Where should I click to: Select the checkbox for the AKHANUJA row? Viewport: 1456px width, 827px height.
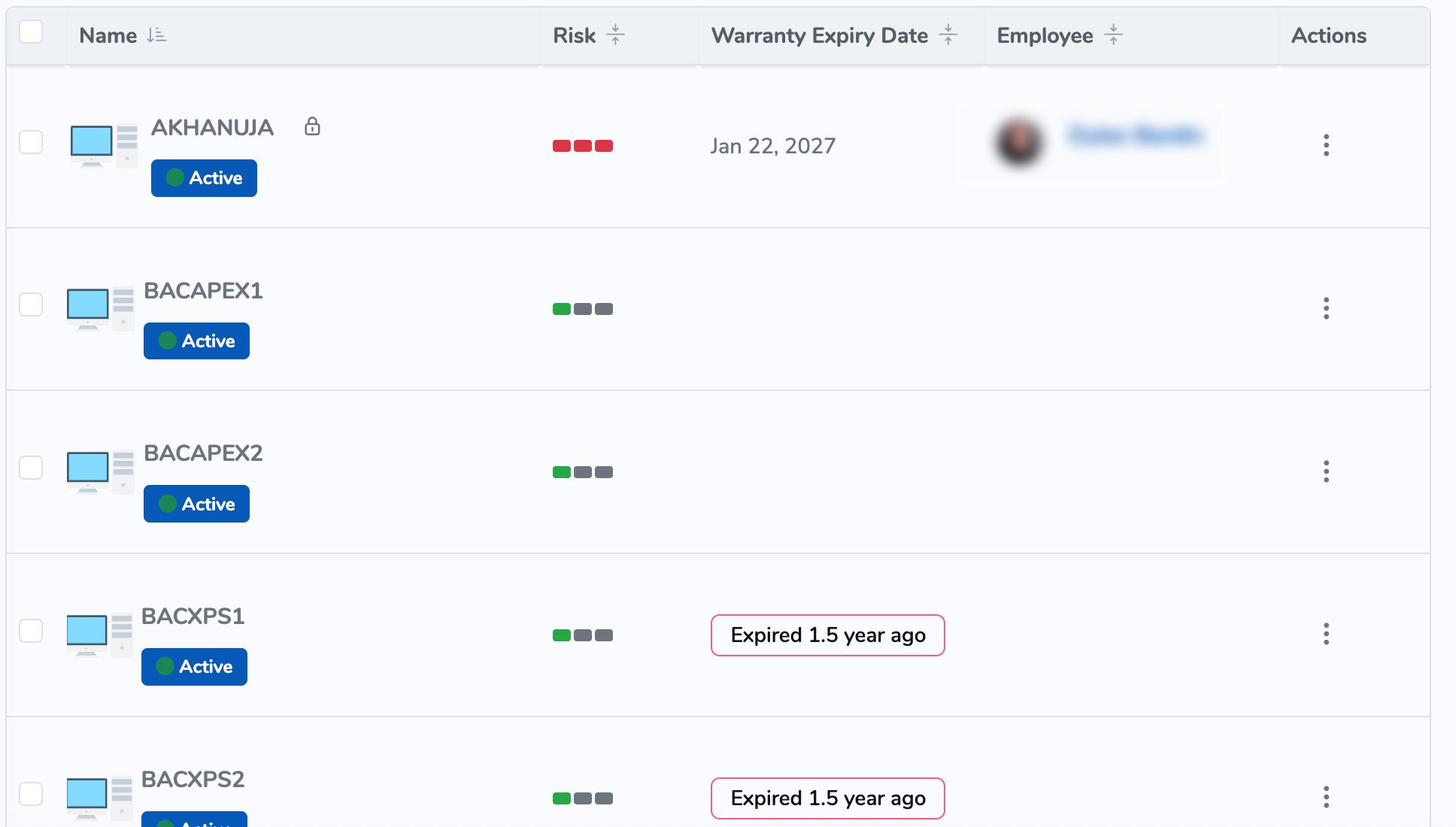tap(31, 141)
